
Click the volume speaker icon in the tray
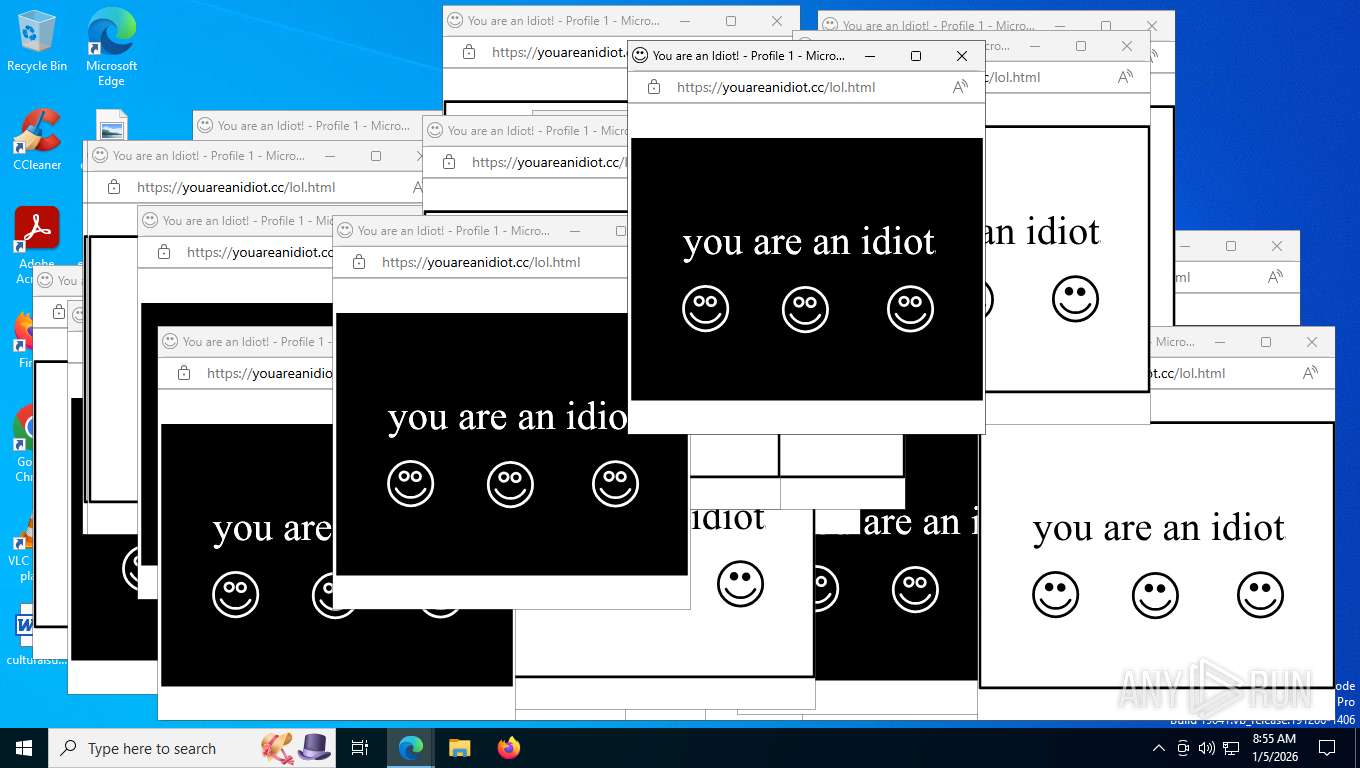click(x=1207, y=748)
